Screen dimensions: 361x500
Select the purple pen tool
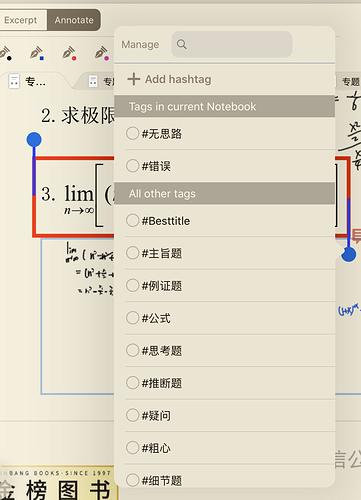coord(102,53)
